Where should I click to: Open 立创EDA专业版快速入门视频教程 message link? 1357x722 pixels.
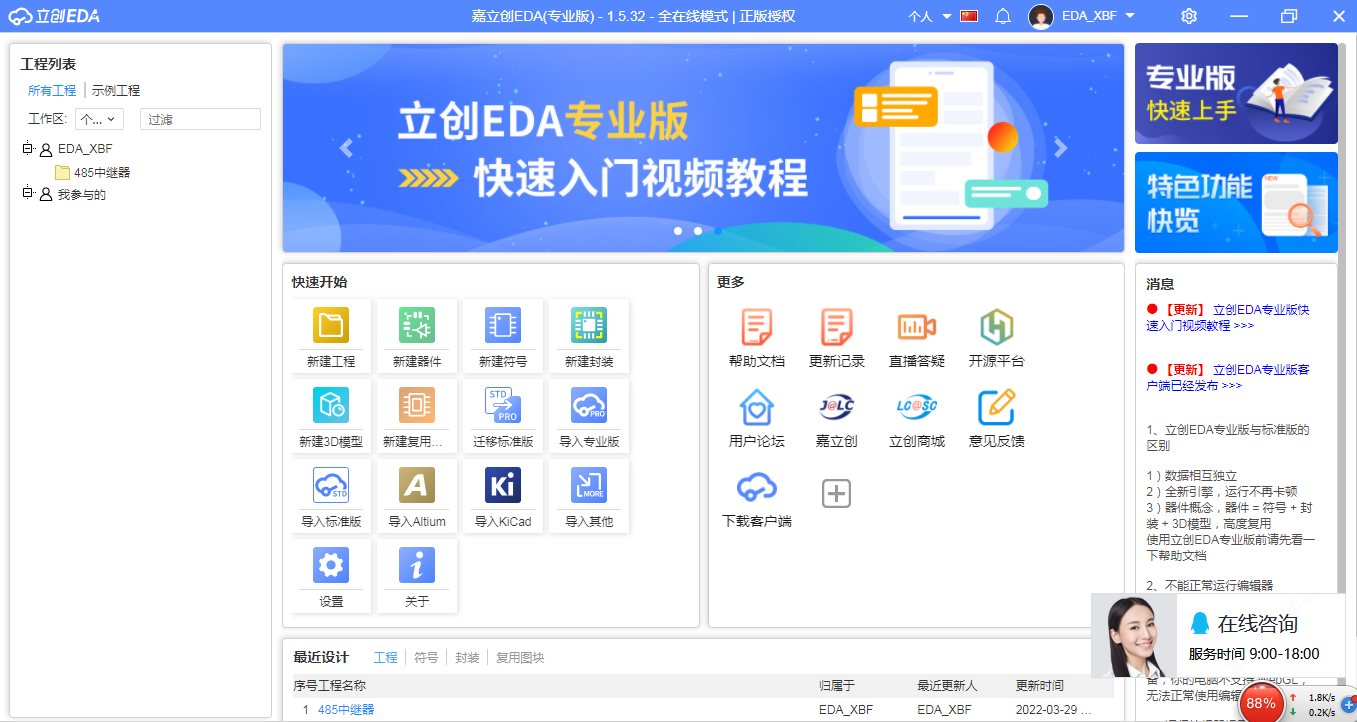pos(1229,317)
